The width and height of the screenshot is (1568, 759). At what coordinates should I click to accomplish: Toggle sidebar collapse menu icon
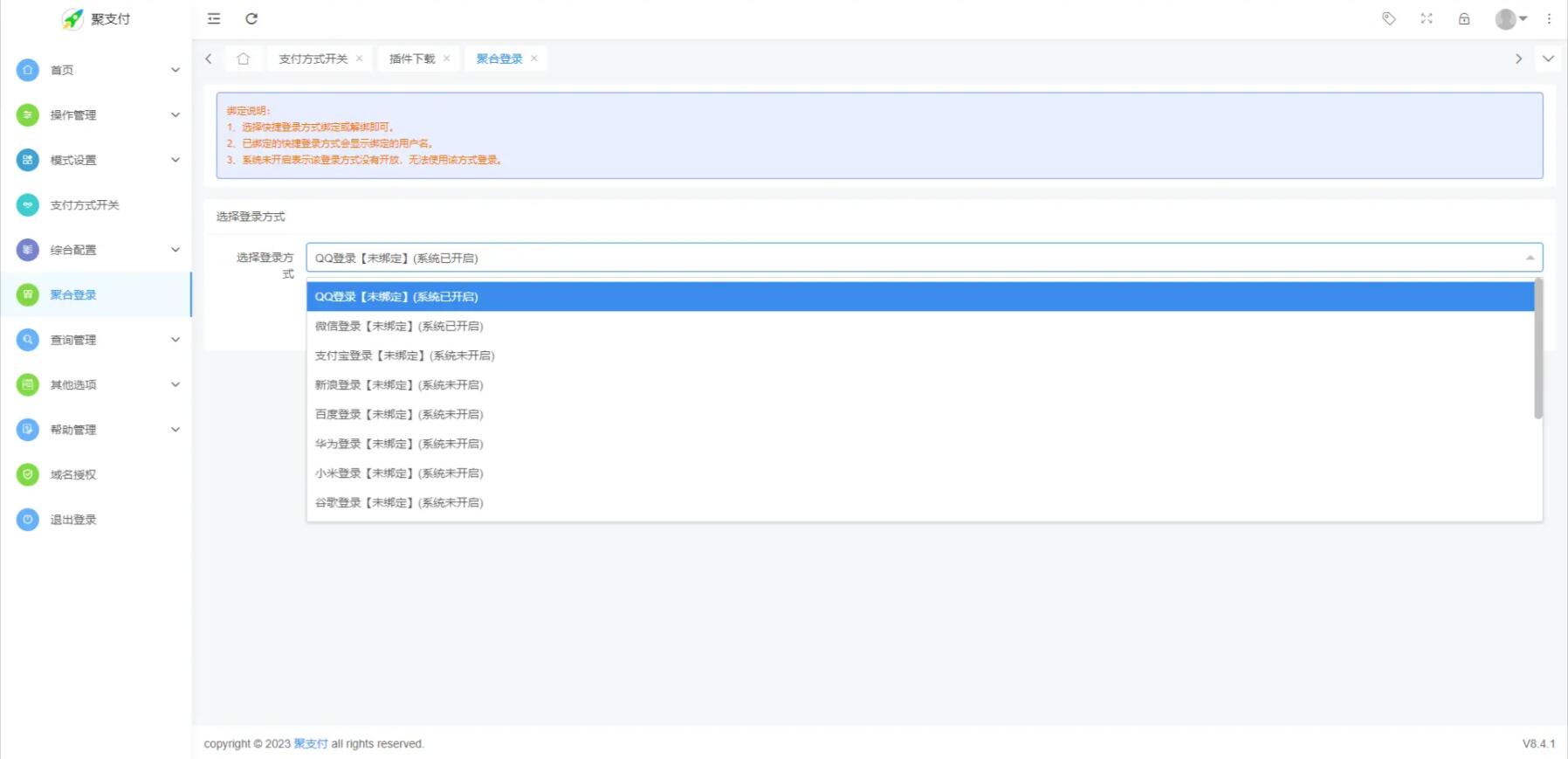point(214,18)
